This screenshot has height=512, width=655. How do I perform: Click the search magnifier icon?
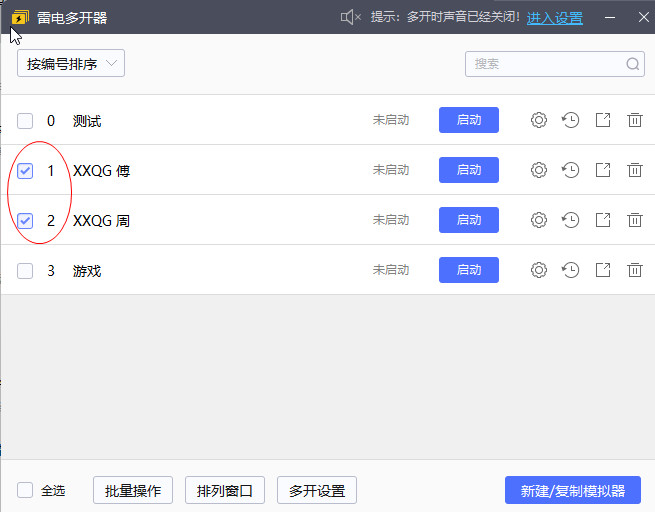[633, 64]
